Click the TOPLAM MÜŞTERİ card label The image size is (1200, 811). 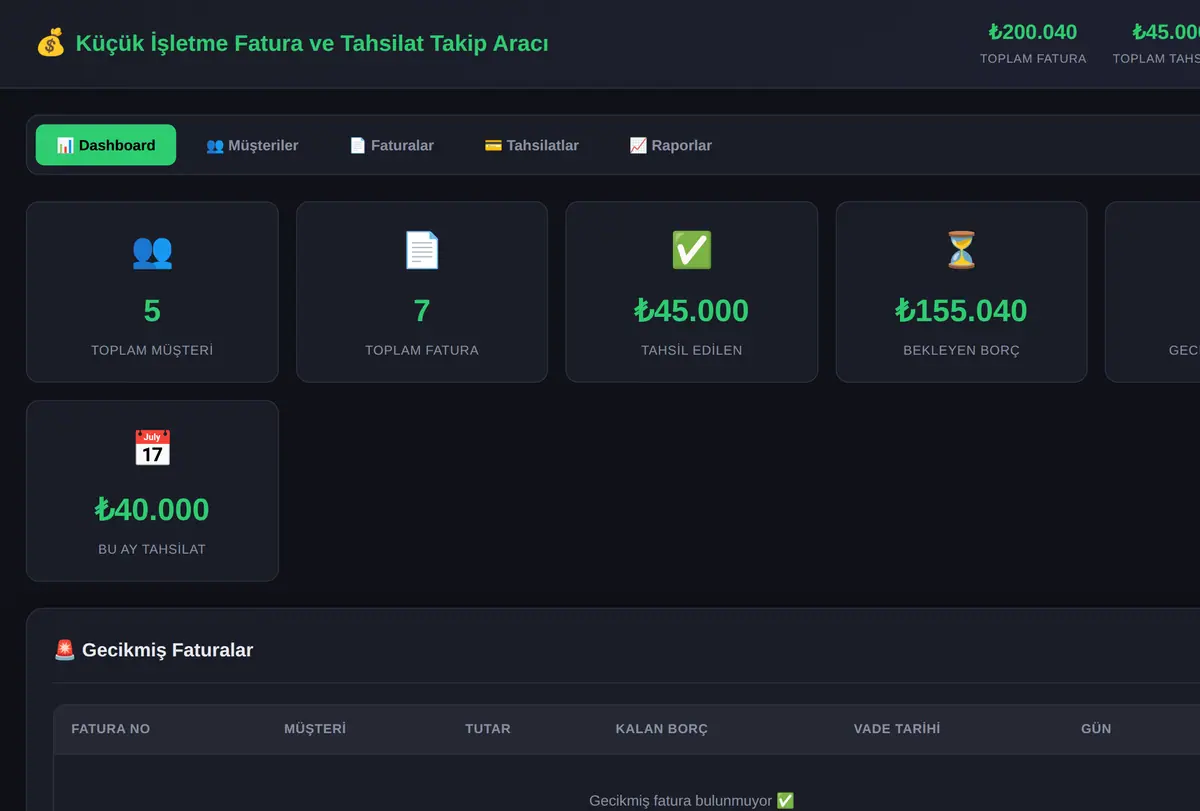[x=152, y=351]
